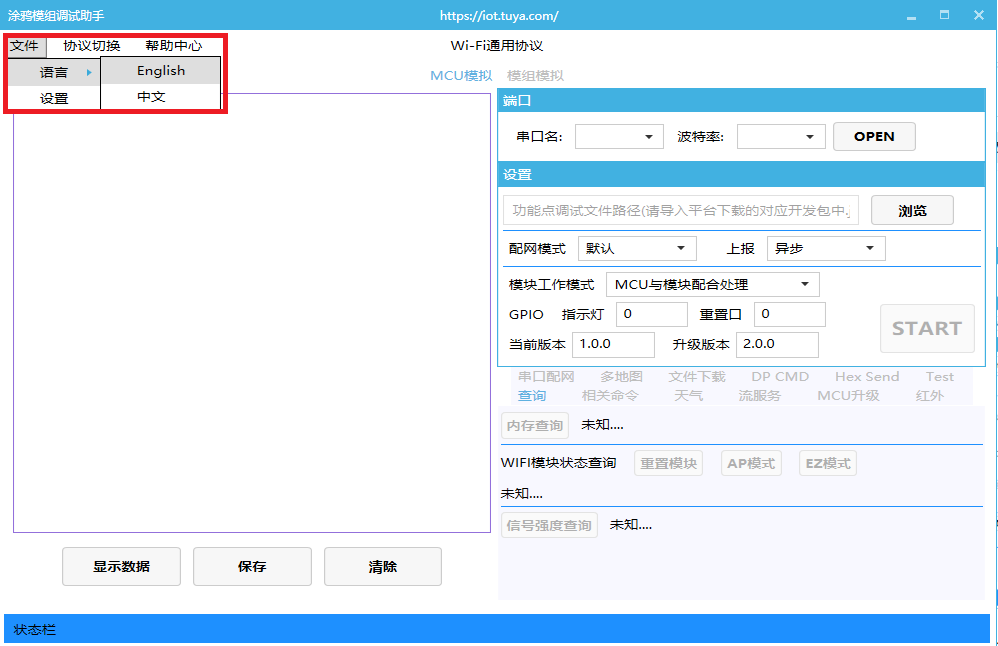
Task: Click the 功能点调试文件路径 input field
Action: (680, 211)
